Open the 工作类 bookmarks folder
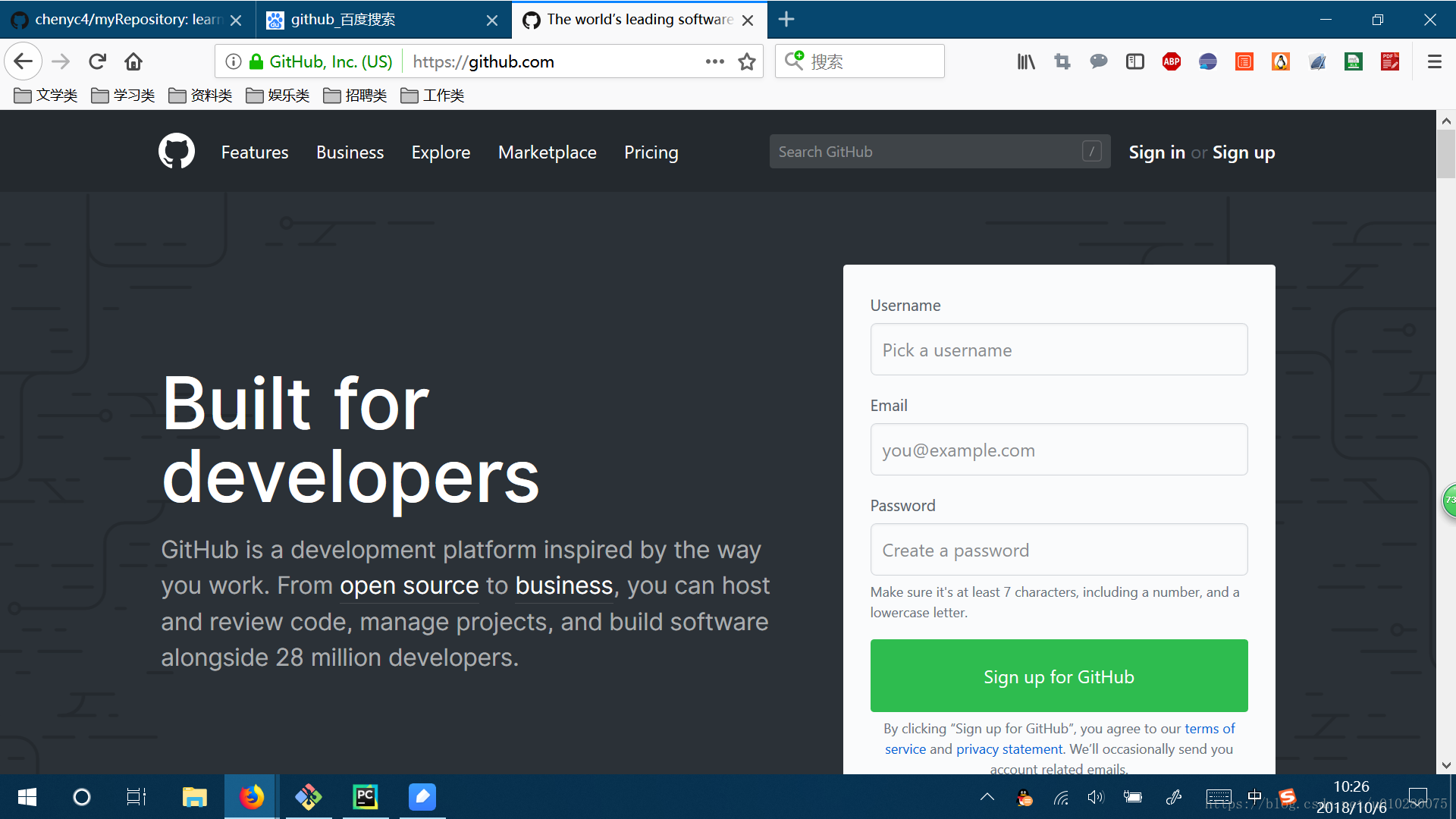This screenshot has height=819, width=1456. coord(433,95)
